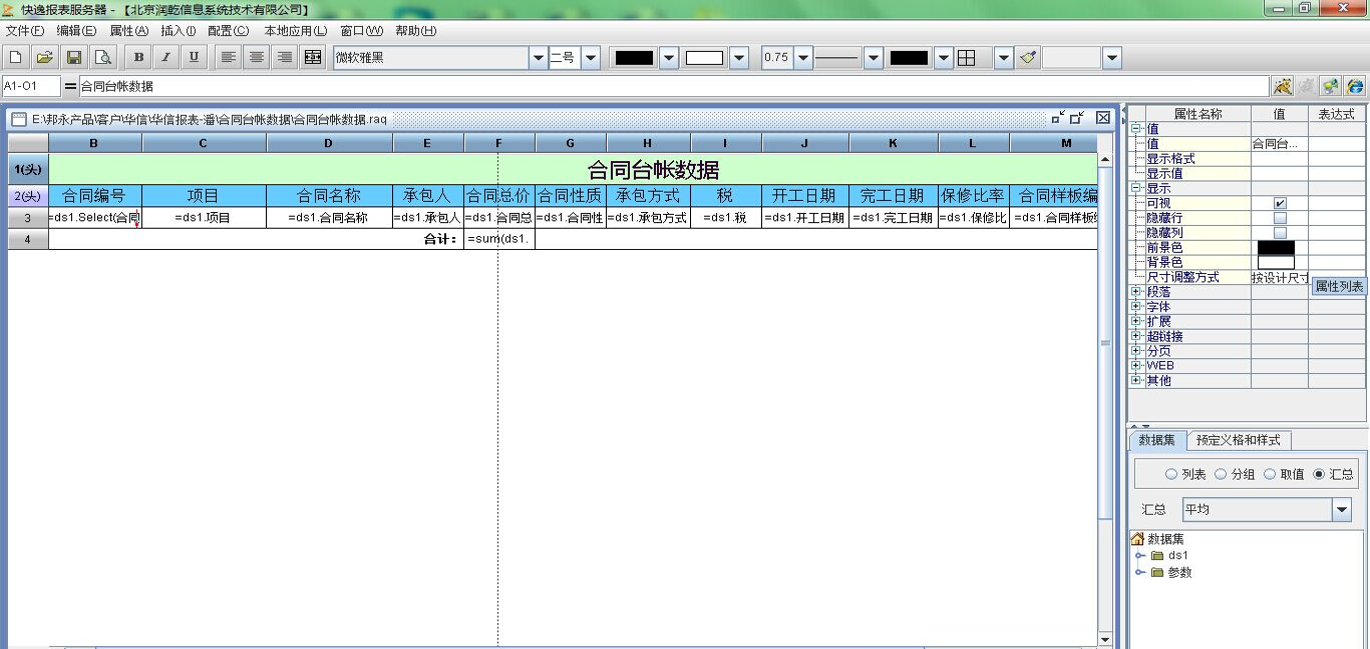Click the merge cells toolbar icon
Image resolution: width=1370 pixels, height=649 pixels.
tap(312, 57)
